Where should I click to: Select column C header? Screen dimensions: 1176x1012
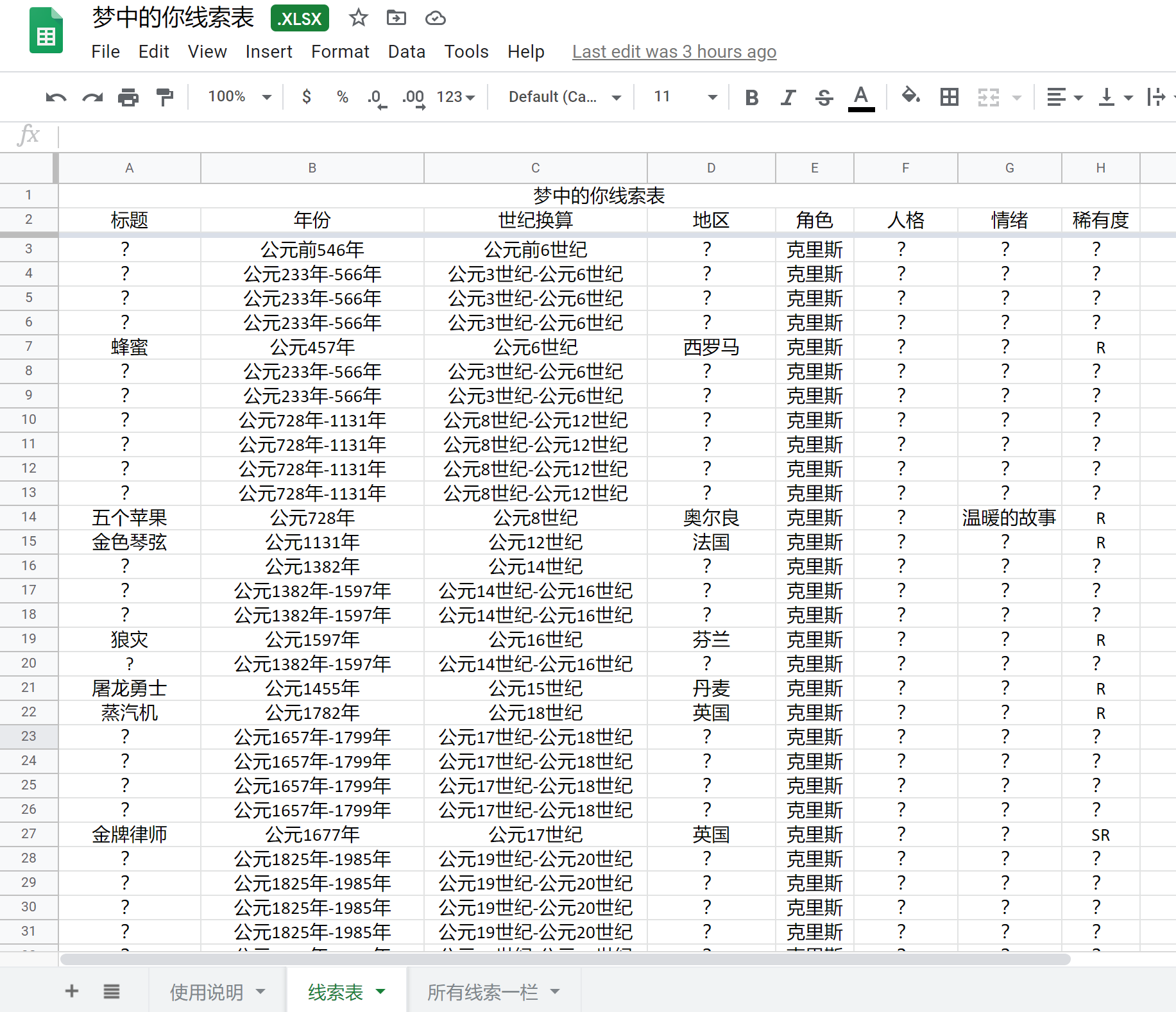[536, 168]
